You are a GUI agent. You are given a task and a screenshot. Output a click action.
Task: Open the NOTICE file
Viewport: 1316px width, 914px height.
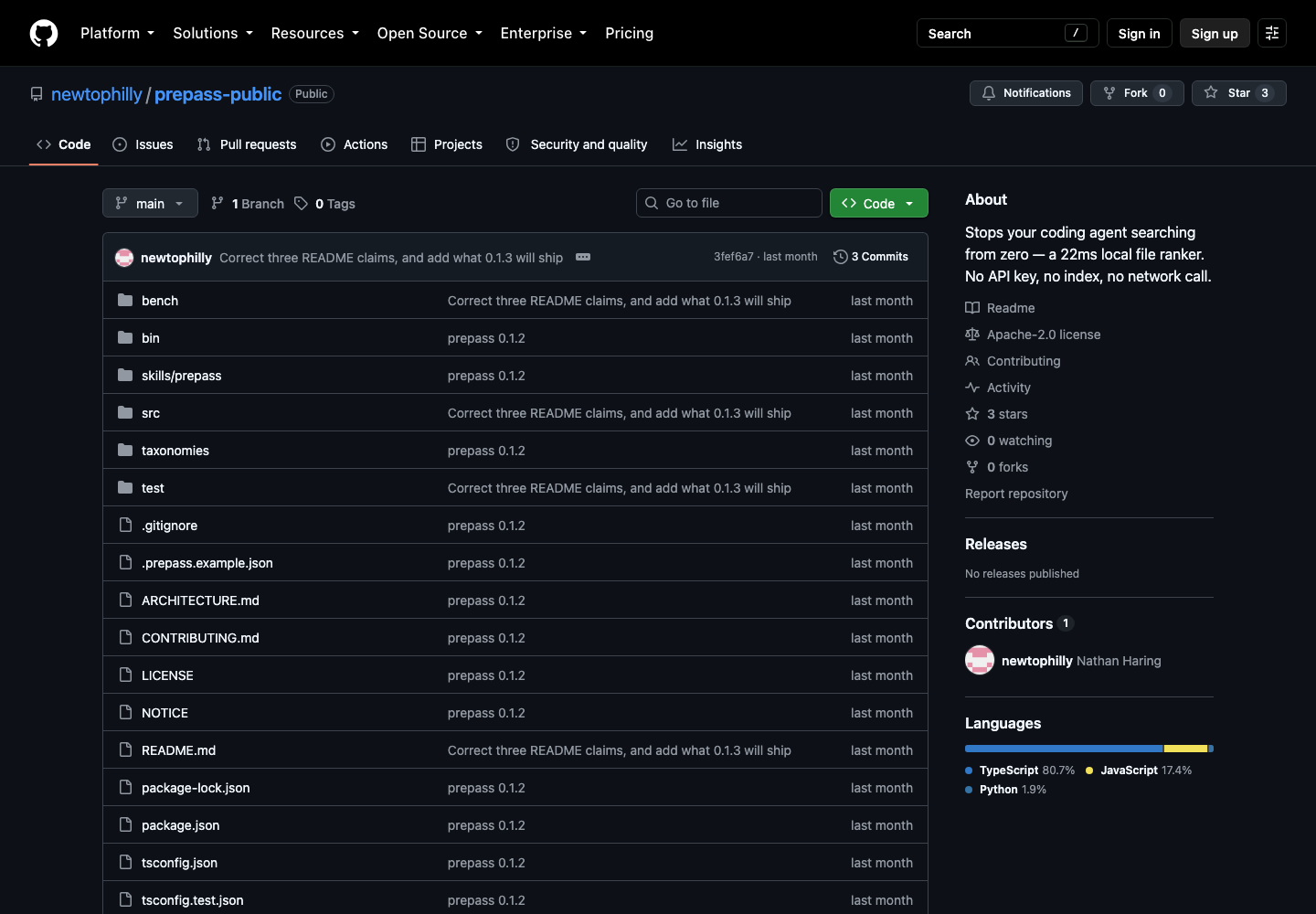tap(164, 713)
